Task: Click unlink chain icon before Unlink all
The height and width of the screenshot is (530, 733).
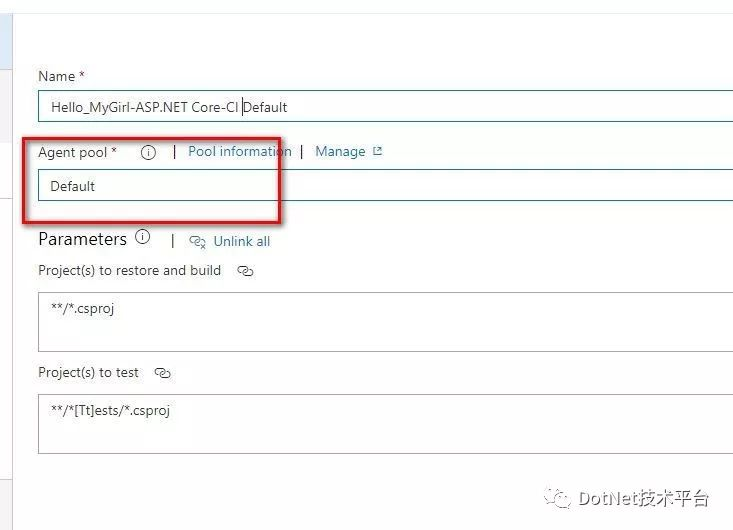Action: [197, 242]
